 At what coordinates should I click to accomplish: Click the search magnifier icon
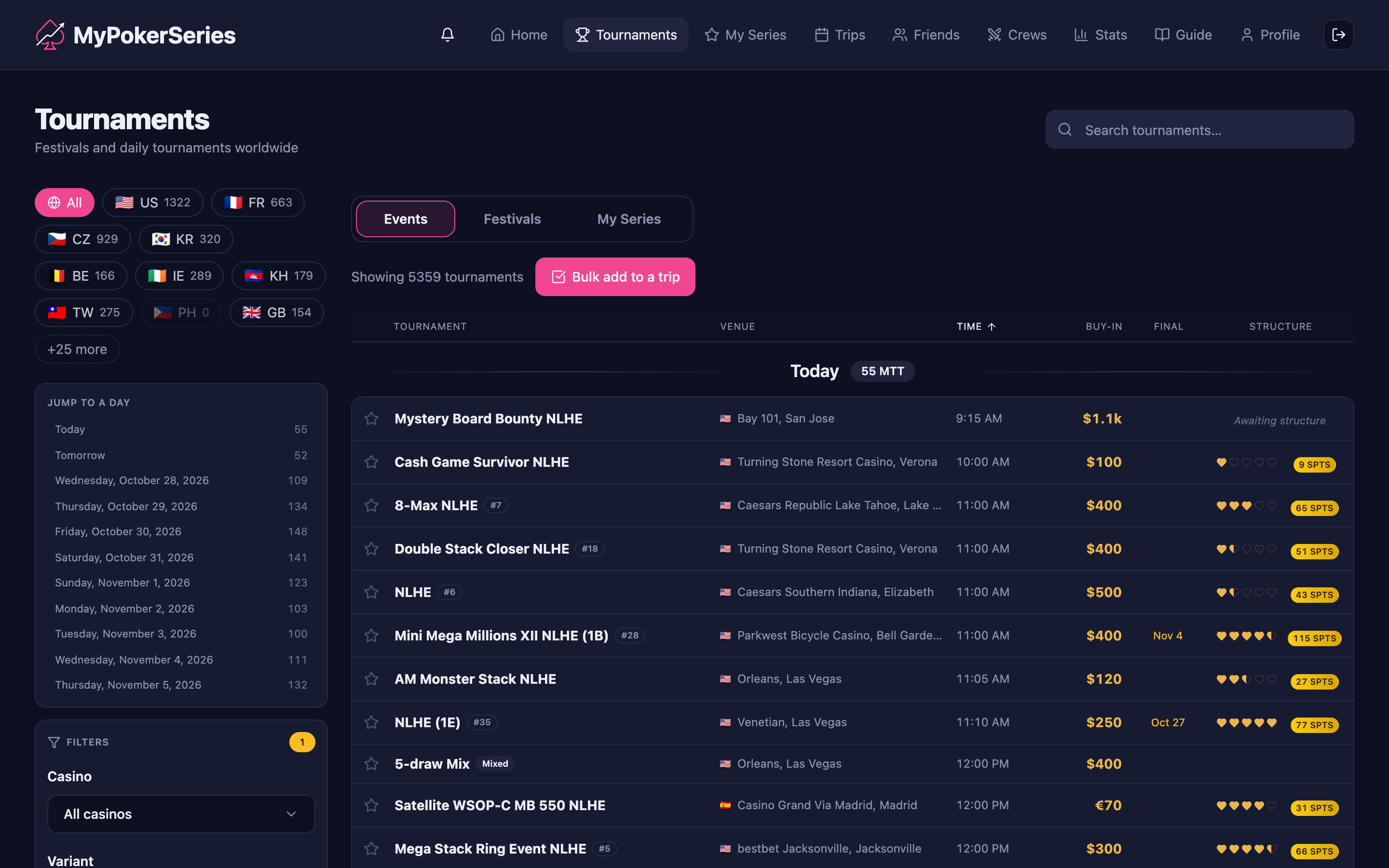click(1065, 130)
